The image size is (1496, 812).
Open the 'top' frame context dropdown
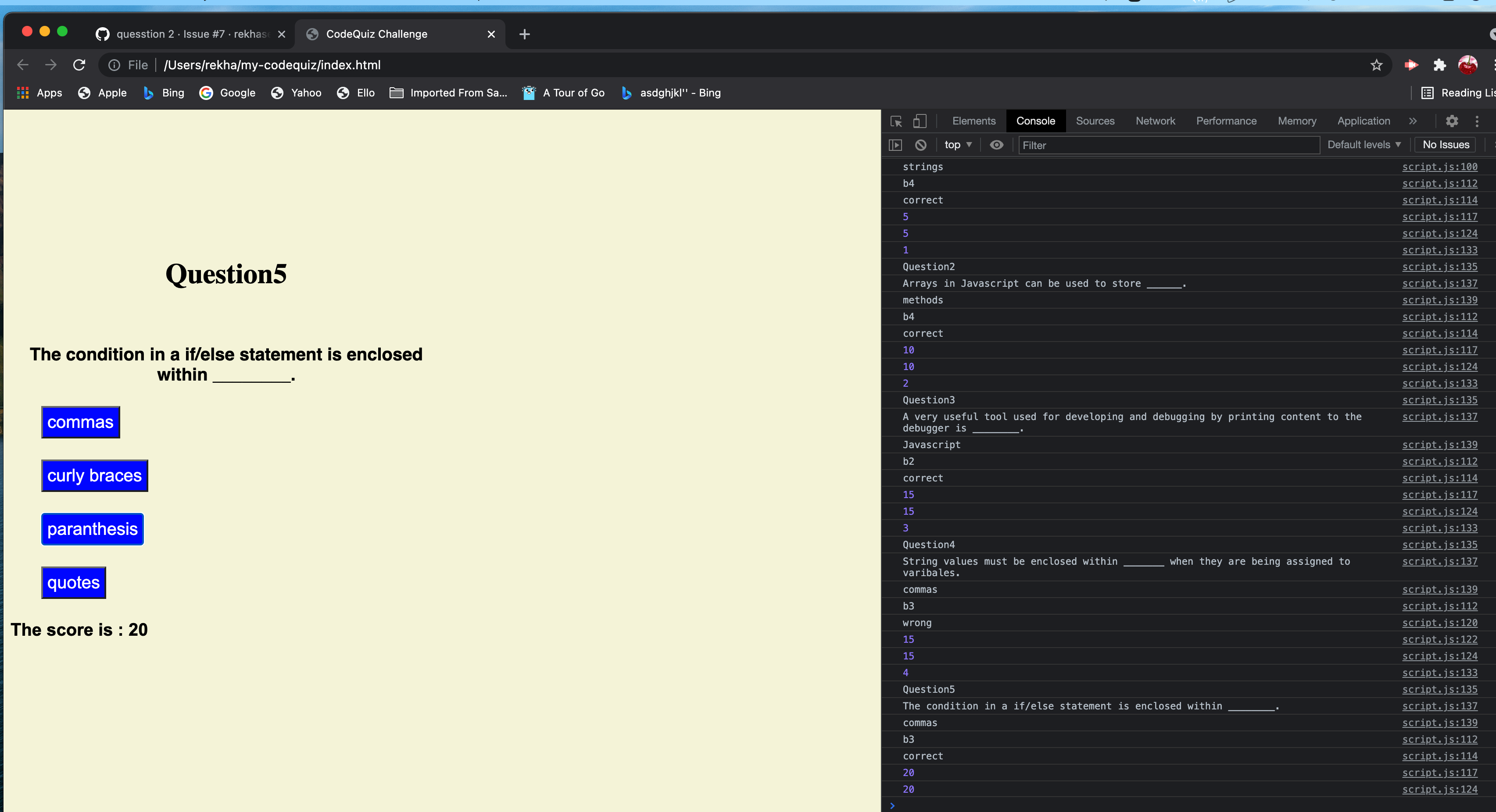957,145
